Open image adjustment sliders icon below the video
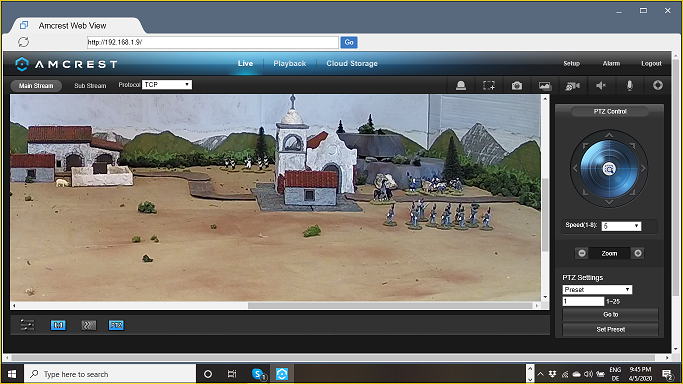The width and height of the screenshot is (683, 384). coord(27,325)
